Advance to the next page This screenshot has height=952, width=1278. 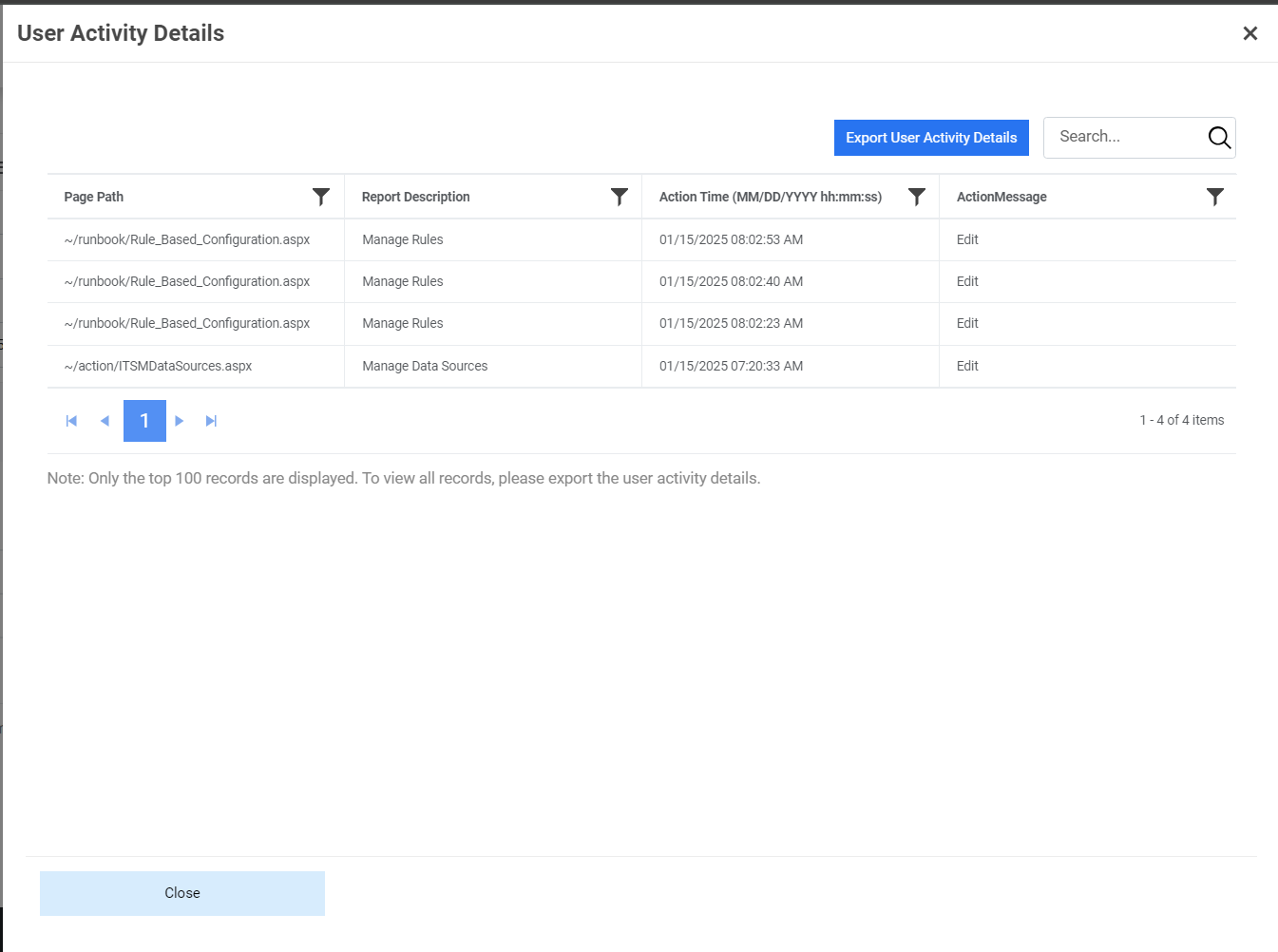tap(179, 420)
